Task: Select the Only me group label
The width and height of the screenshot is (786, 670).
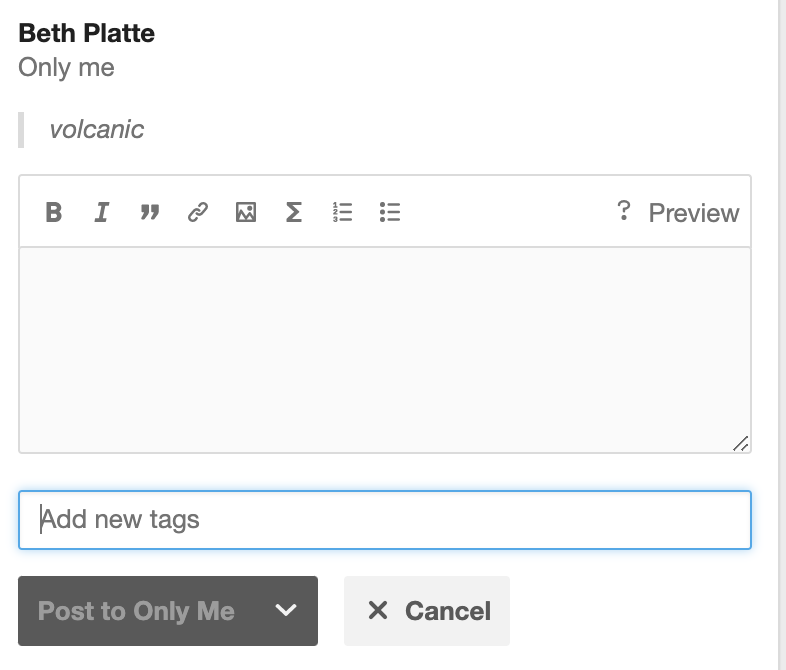Action: 66,68
